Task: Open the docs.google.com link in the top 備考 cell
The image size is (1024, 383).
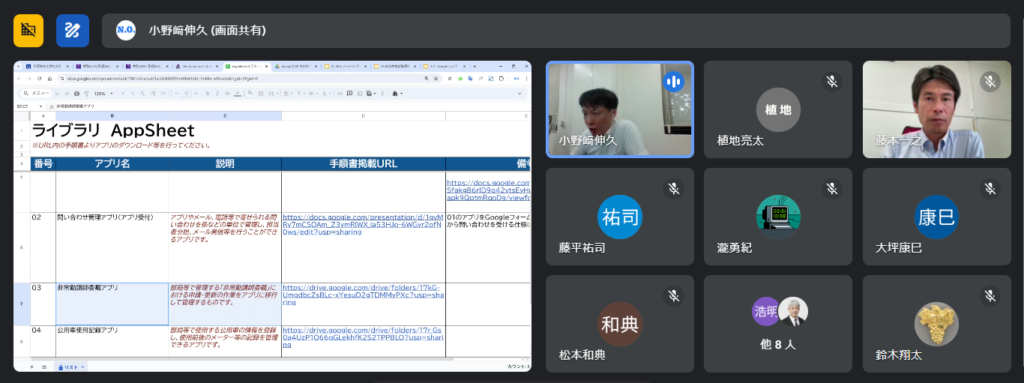Action: (488, 190)
